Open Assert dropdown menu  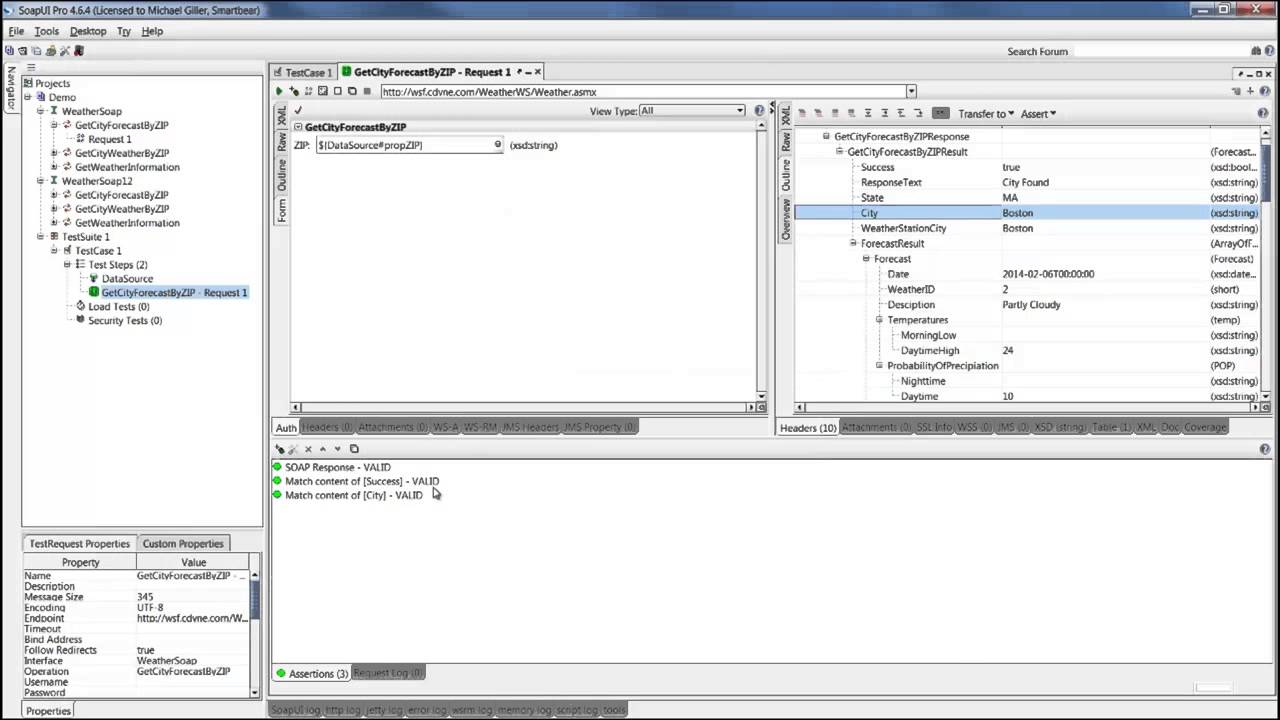[x=1038, y=114]
